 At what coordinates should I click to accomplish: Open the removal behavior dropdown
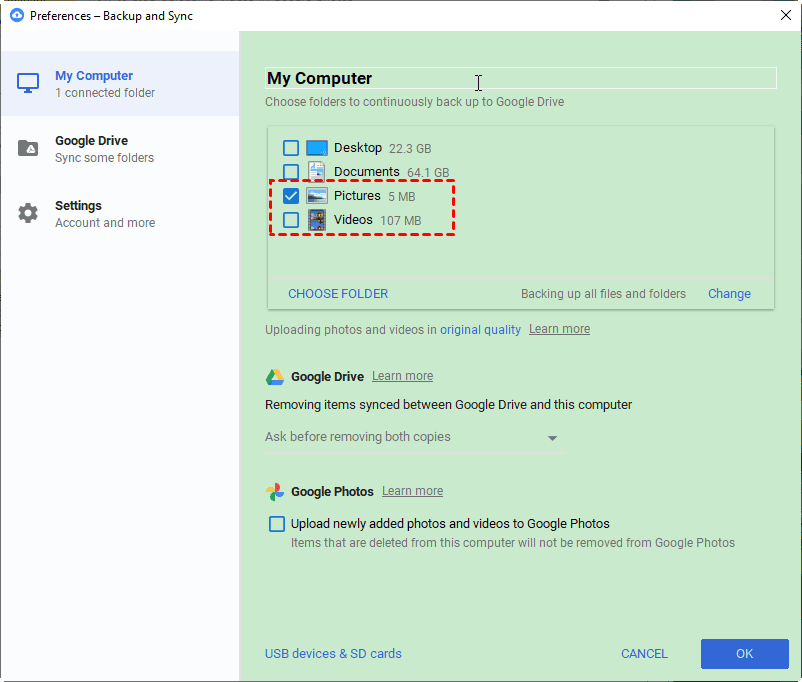(x=552, y=437)
